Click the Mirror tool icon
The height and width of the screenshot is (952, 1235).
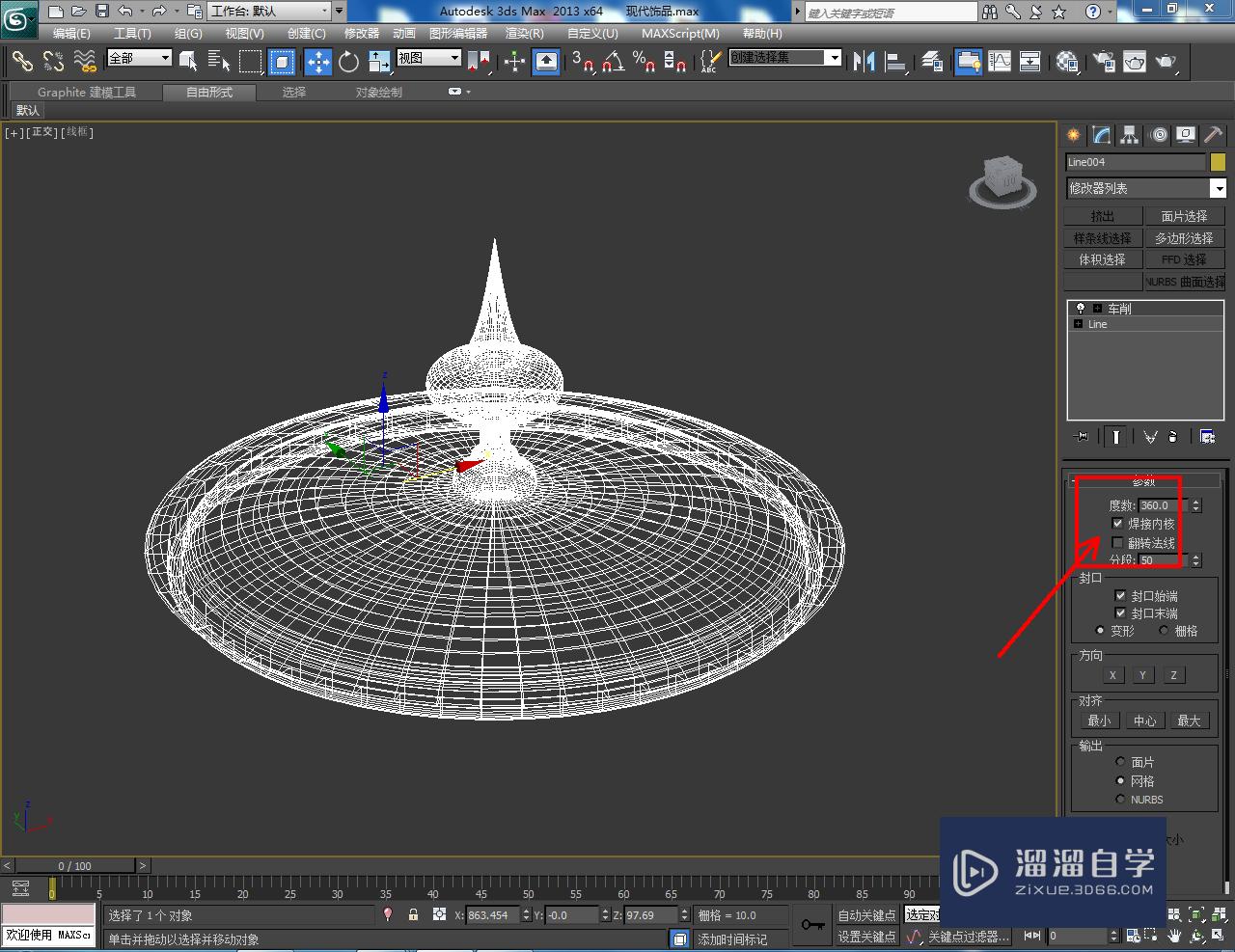tap(864, 62)
